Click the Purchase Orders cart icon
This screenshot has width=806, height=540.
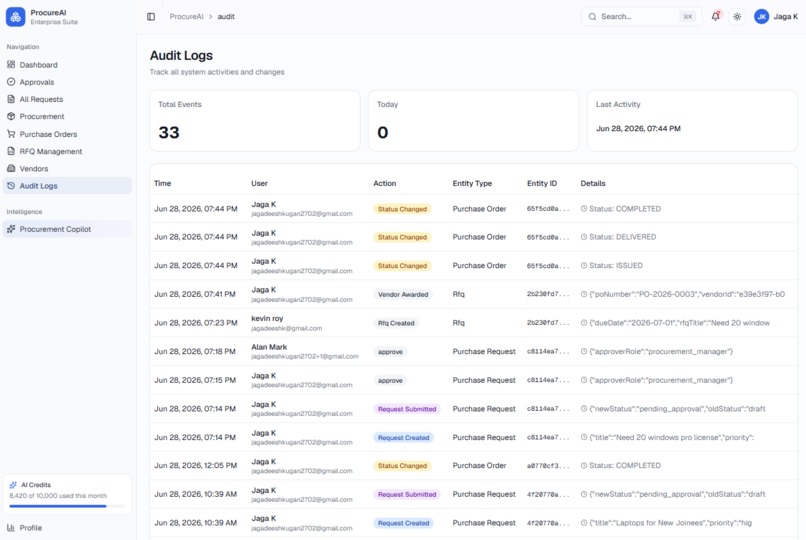(x=11, y=134)
